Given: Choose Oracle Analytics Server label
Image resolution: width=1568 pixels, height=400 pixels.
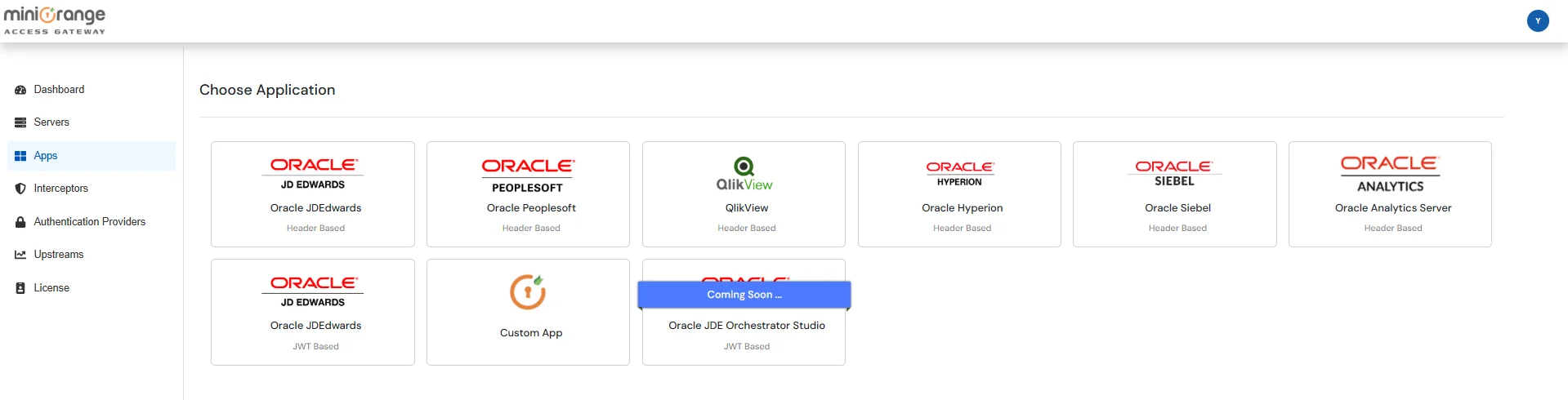Looking at the screenshot, I should (1393, 208).
